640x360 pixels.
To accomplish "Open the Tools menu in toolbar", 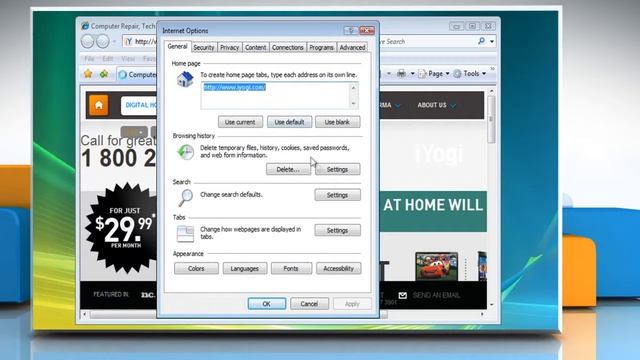I will [470, 74].
